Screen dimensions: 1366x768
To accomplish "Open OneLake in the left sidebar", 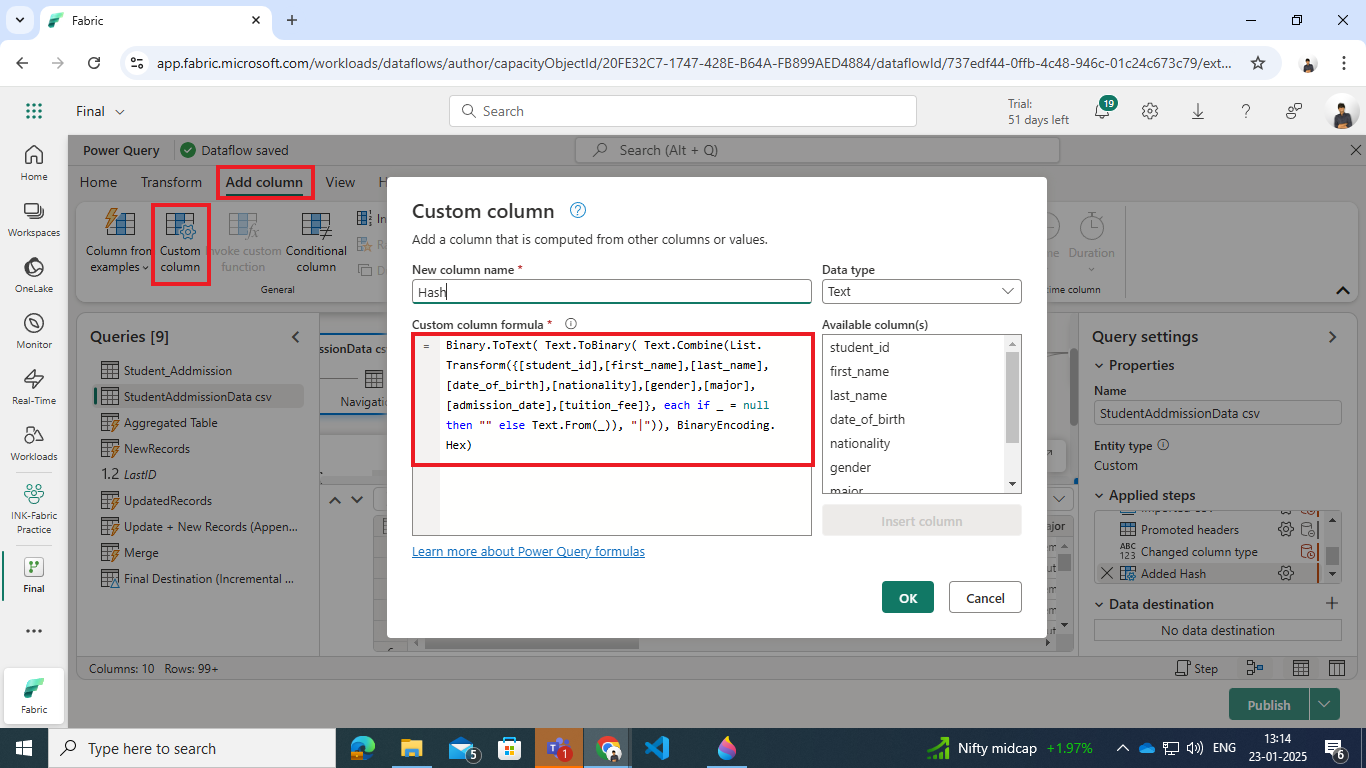I will [x=34, y=275].
